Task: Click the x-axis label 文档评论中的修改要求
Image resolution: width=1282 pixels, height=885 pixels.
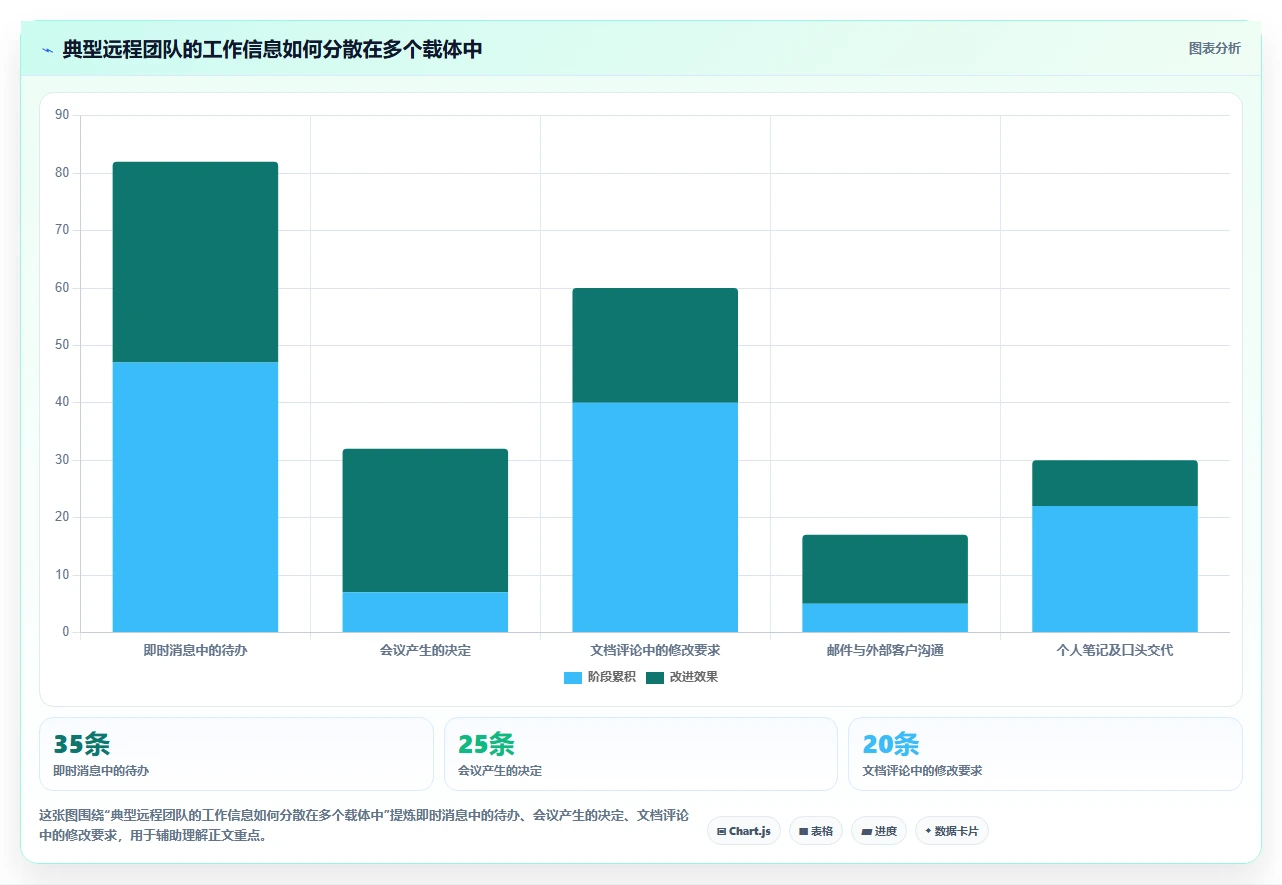Action: click(x=655, y=650)
